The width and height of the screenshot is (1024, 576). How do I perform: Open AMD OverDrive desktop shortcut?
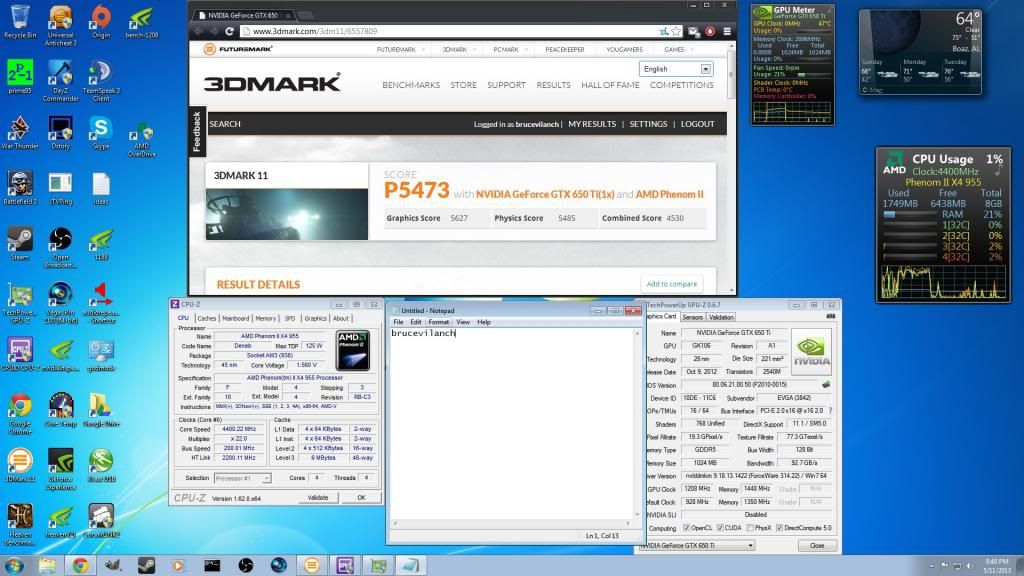pos(141,140)
